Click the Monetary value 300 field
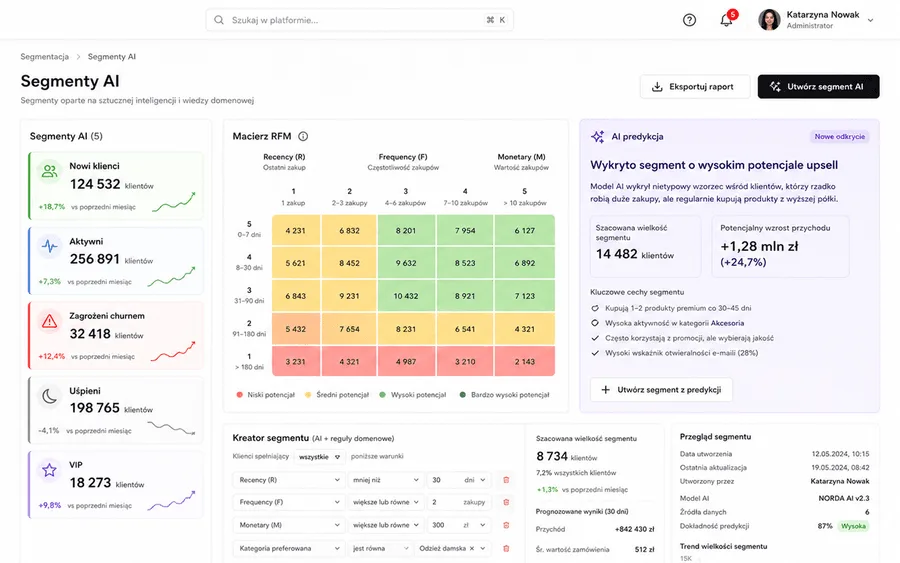The height and width of the screenshot is (563, 900). pos(443,525)
